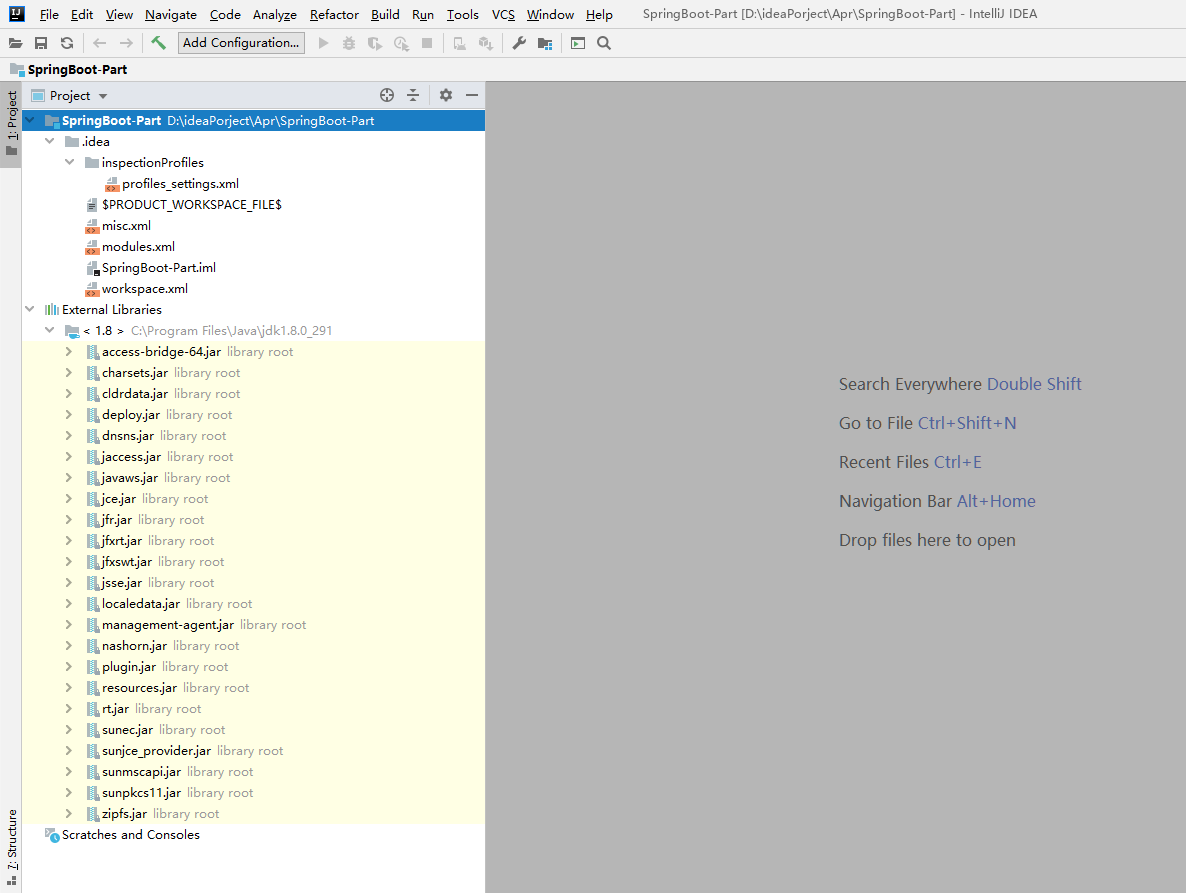1186x893 pixels.
Task: Expand rt.jar library root
Action: point(69,709)
